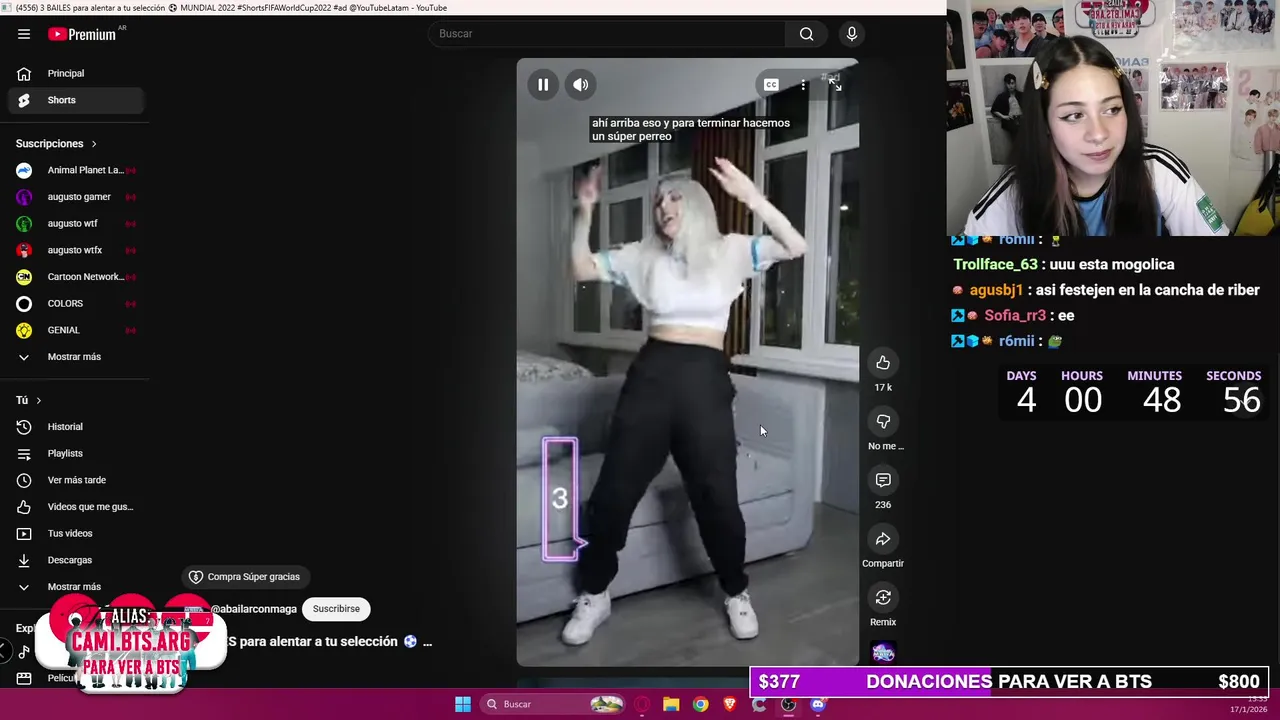Open File Explorer from the taskbar

tap(671, 704)
